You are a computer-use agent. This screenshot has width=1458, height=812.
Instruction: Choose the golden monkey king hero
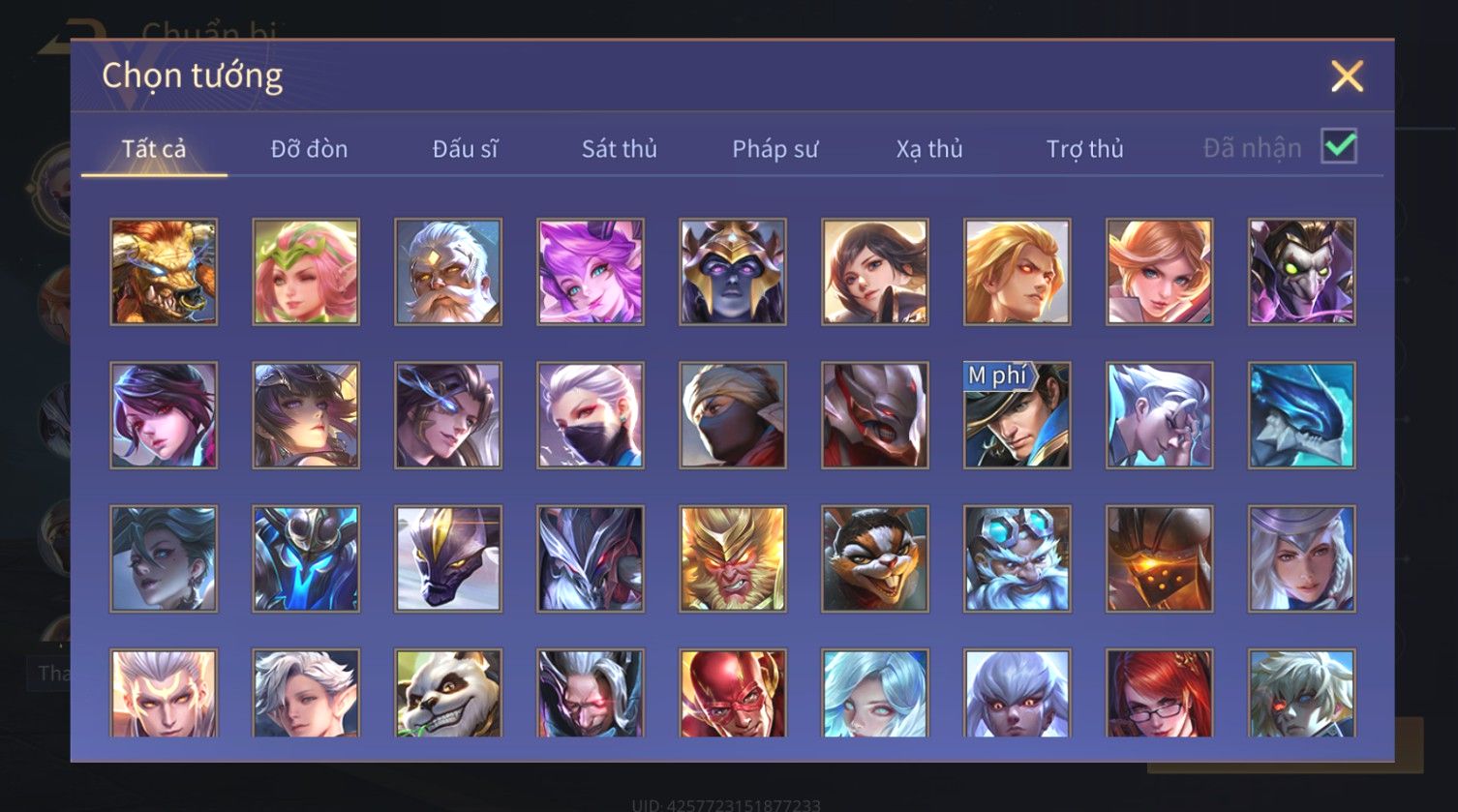(x=733, y=558)
